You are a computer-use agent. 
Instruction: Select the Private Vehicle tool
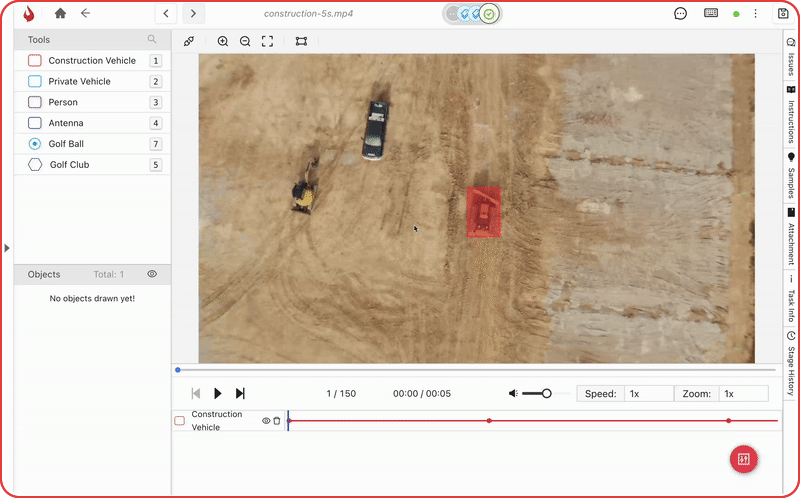[x=79, y=81]
